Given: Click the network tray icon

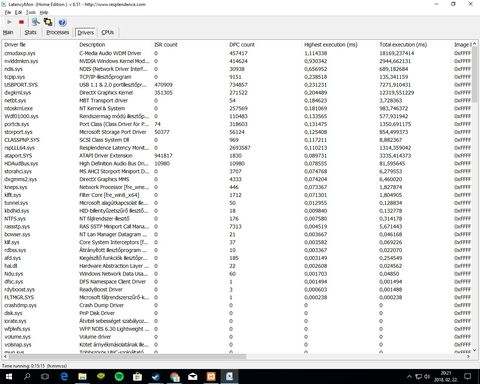Looking at the screenshot, I should [419, 377].
